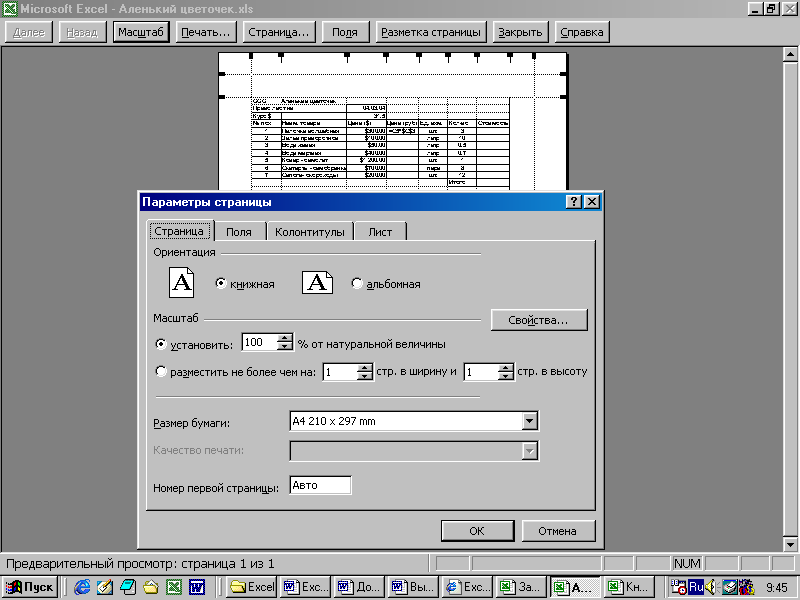Screen dimensions: 800x600
Task: Open the disabled Качество печати dropdown
Action: 530,451
